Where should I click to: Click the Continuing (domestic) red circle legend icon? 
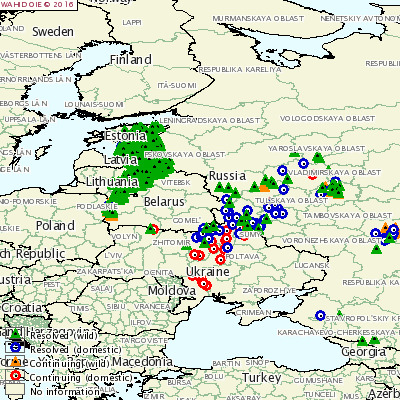click(15, 376)
